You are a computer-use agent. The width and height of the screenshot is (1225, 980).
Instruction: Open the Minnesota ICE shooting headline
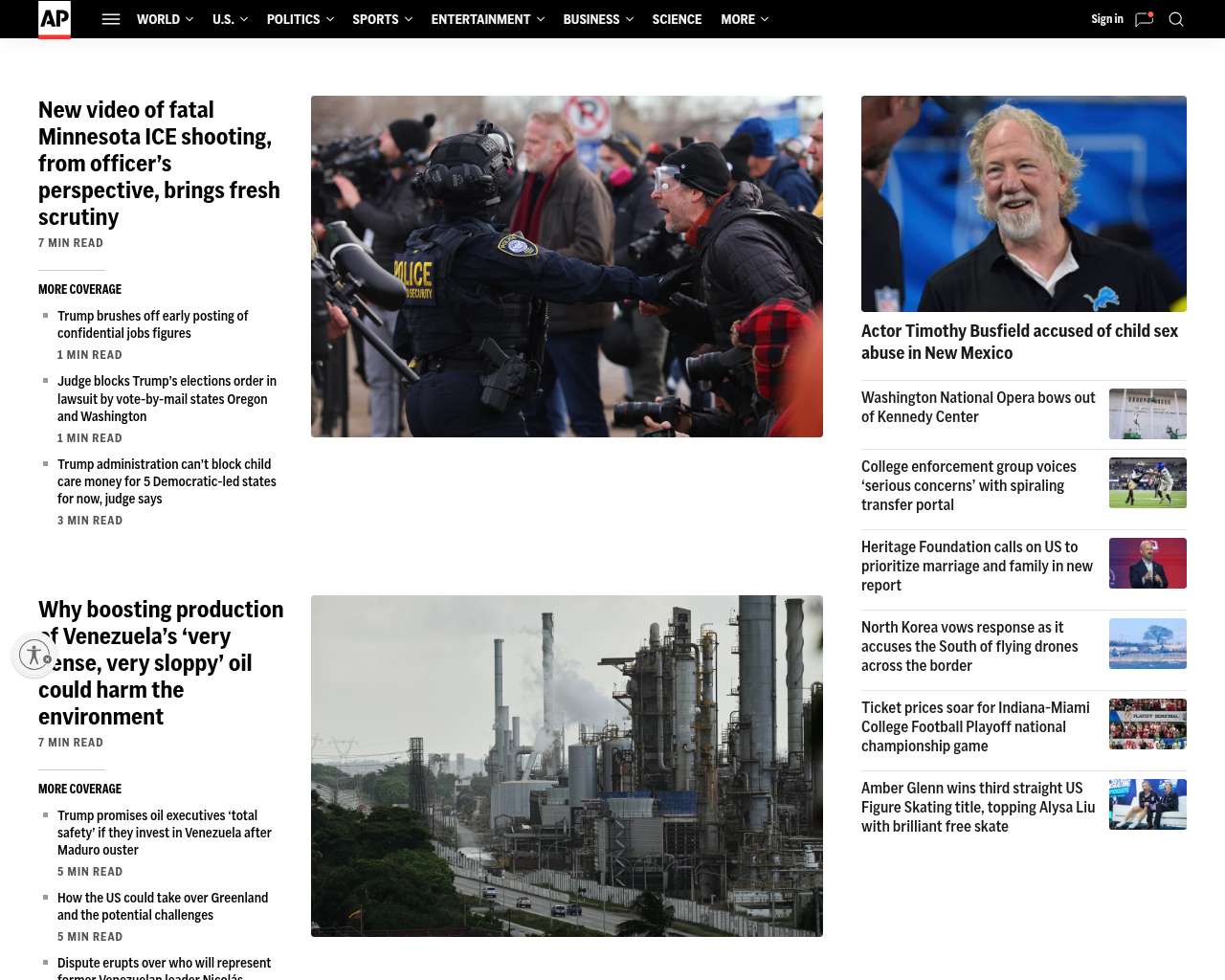159,164
